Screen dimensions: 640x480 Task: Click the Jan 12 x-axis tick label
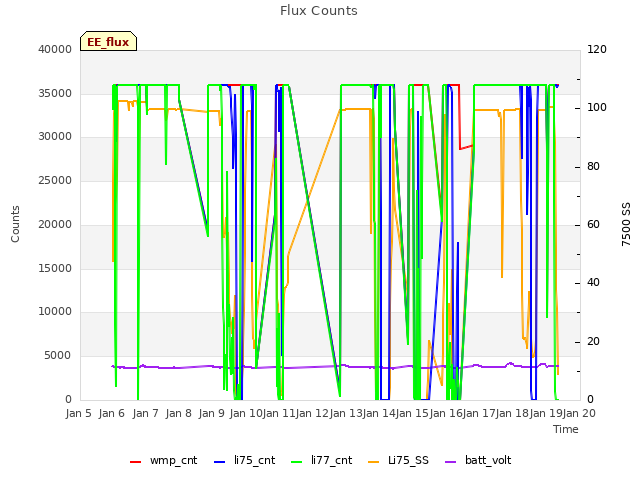click(313, 413)
